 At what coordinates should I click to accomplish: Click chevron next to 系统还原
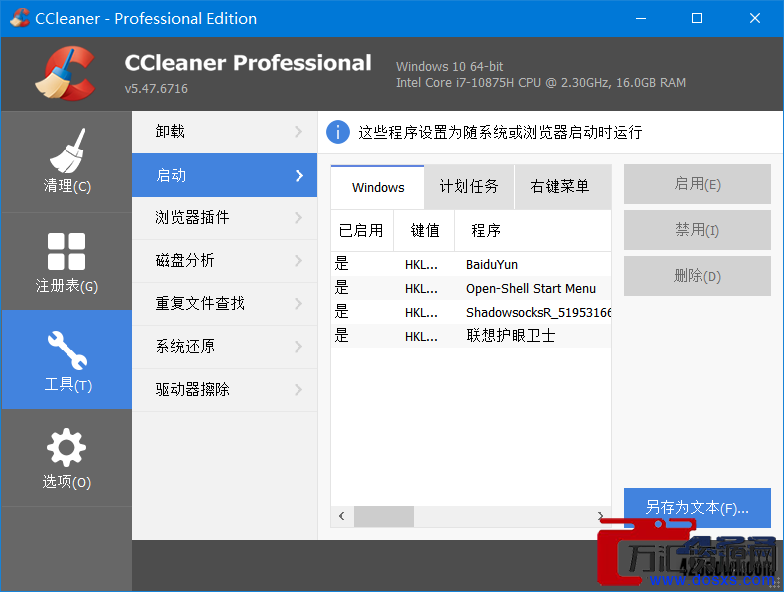click(x=298, y=347)
